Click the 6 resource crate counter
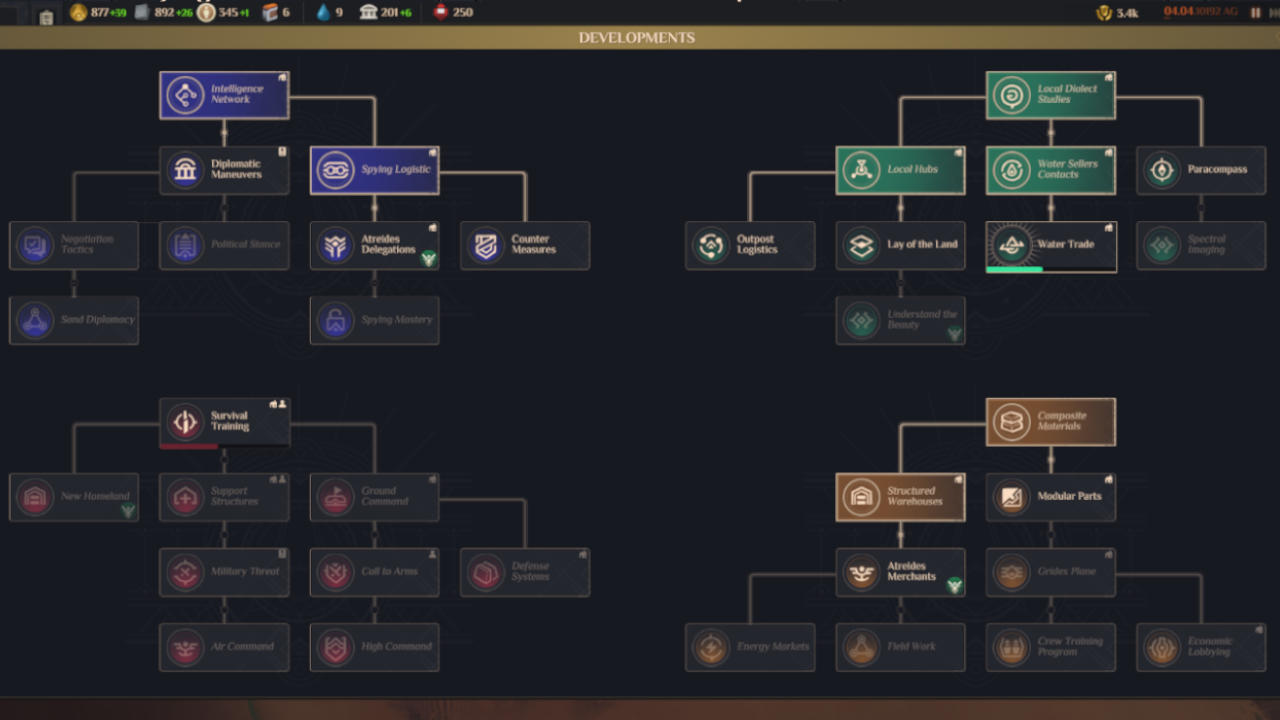Viewport: 1280px width, 720px height. [276, 13]
